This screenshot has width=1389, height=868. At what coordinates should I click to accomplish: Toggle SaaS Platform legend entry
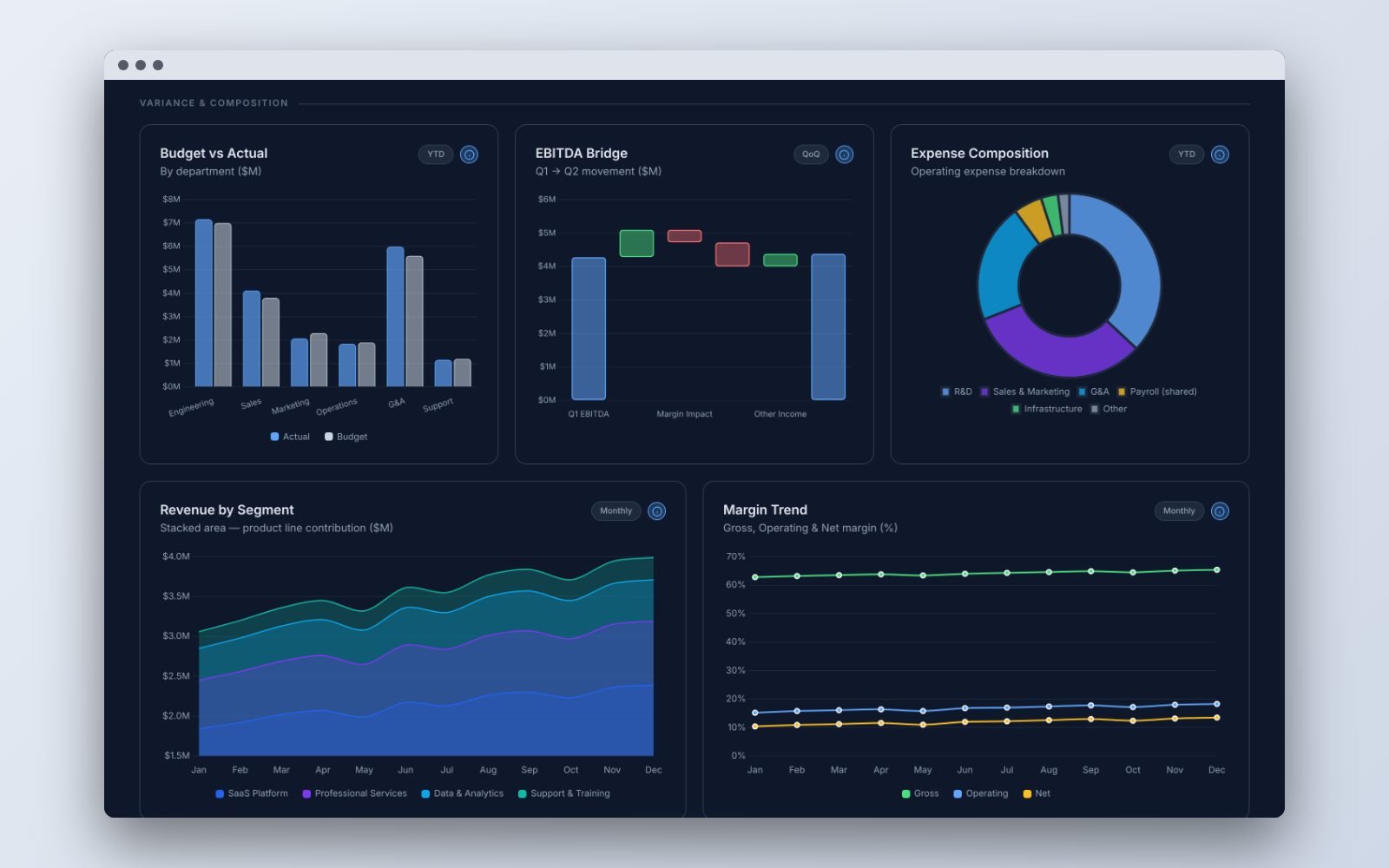[x=252, y=793]
